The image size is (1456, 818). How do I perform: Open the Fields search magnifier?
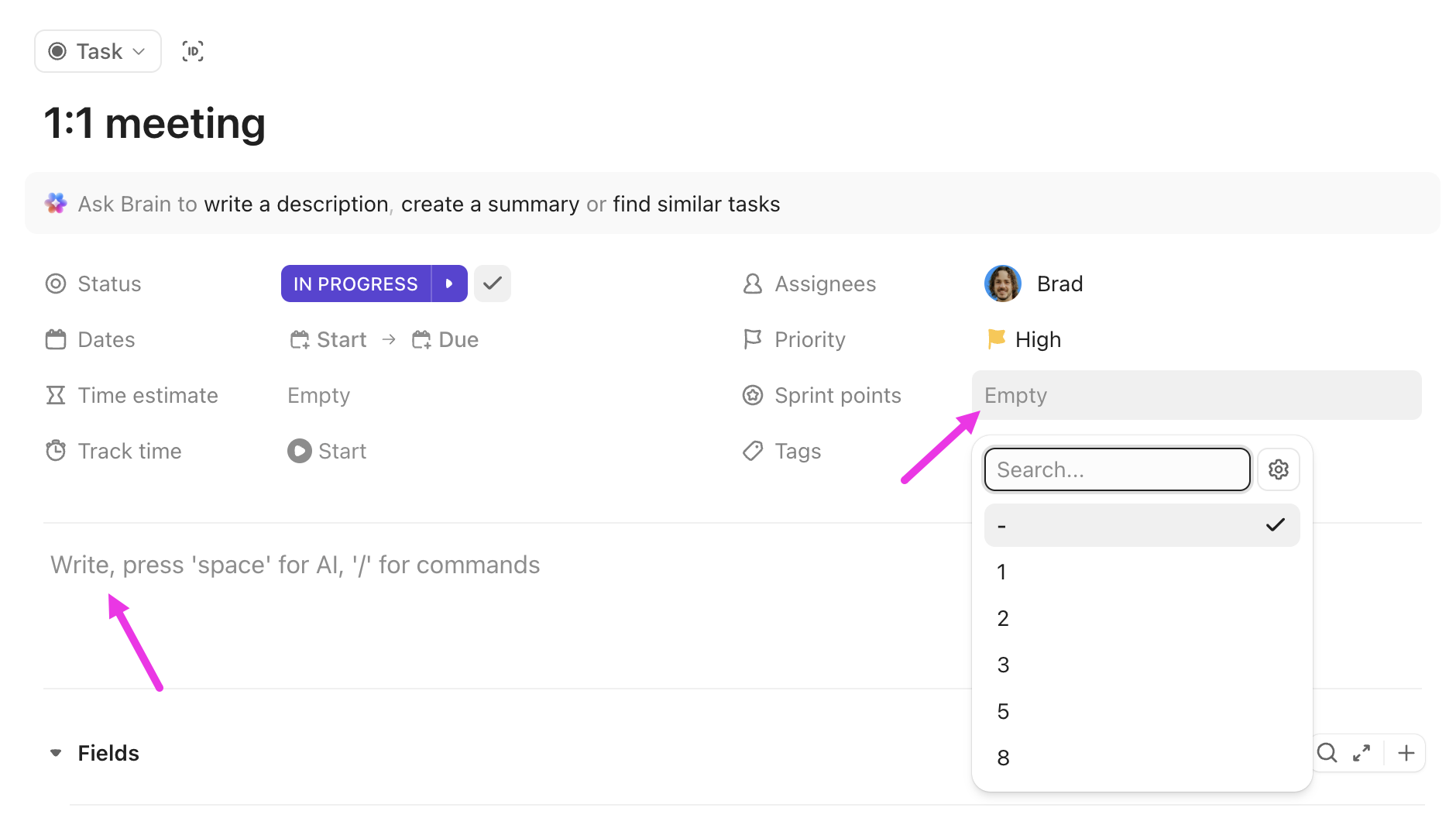tap(1327, 752)
